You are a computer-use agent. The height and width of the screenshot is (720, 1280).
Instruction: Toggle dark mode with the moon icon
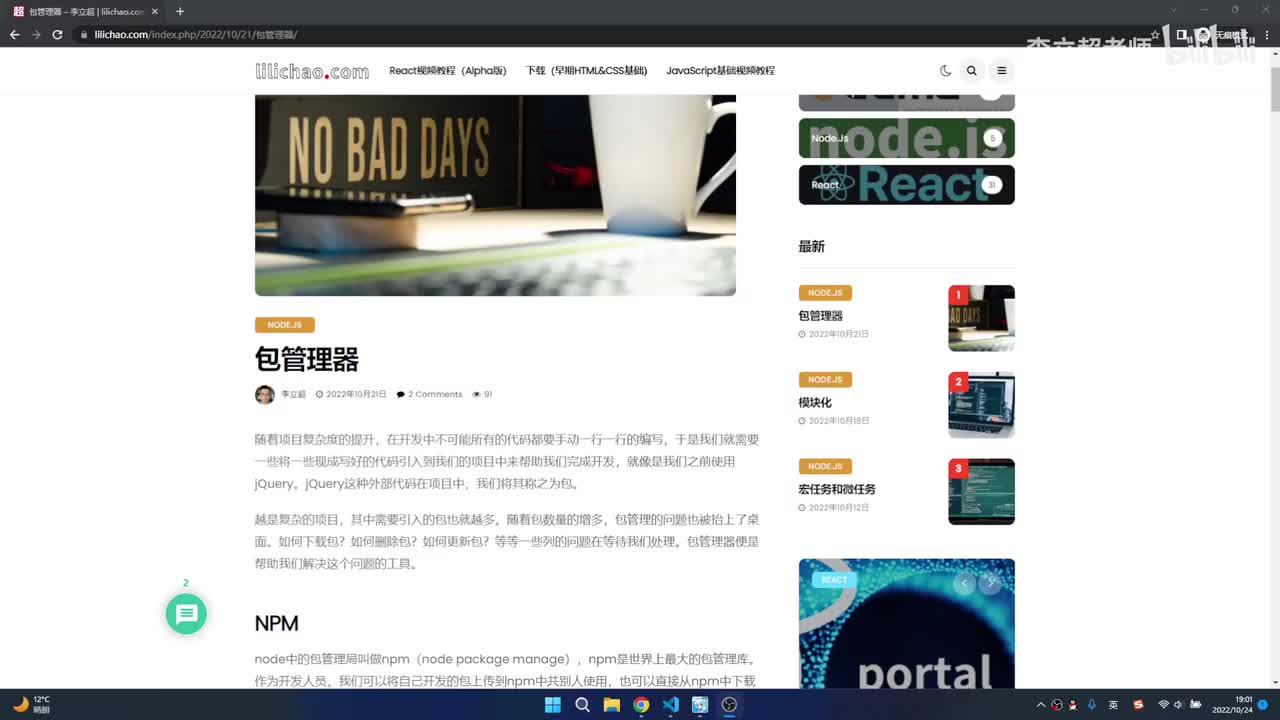[x=945, y=70]
